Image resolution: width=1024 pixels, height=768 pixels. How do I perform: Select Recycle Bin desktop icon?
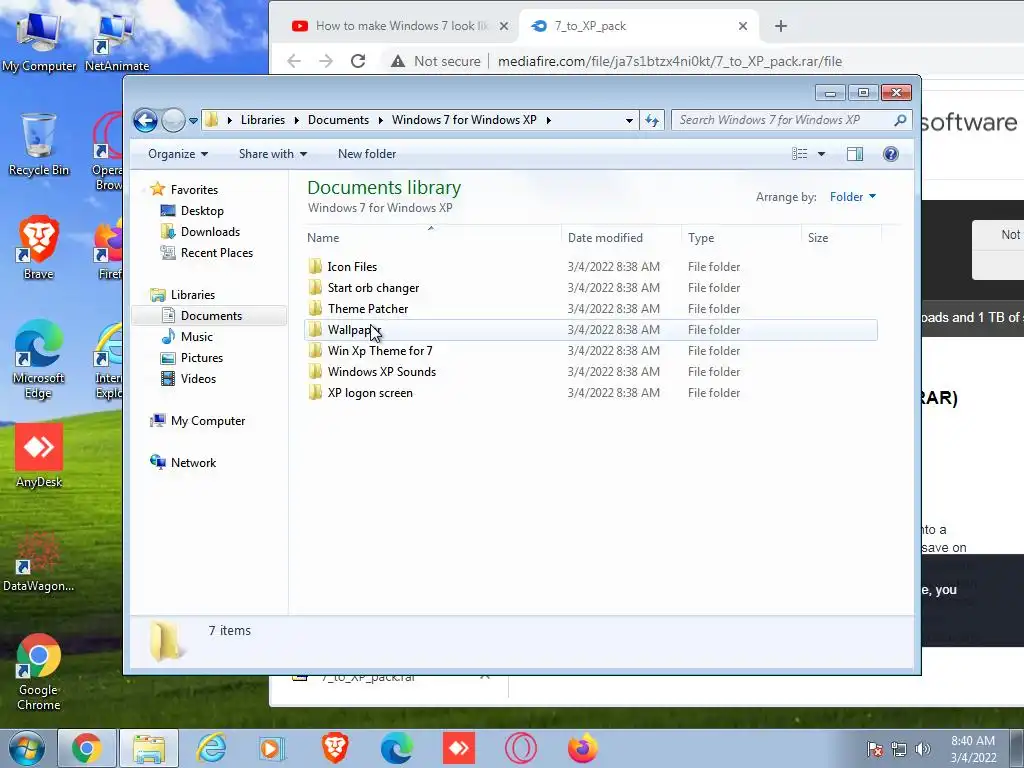pyautogui.click(x=39, y=144)
